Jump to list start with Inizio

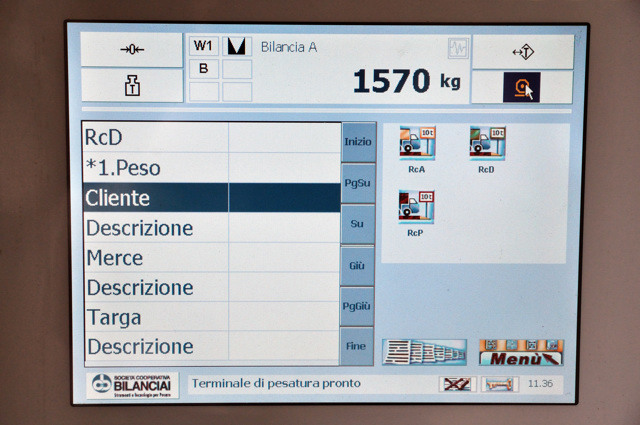click(357, 142)
